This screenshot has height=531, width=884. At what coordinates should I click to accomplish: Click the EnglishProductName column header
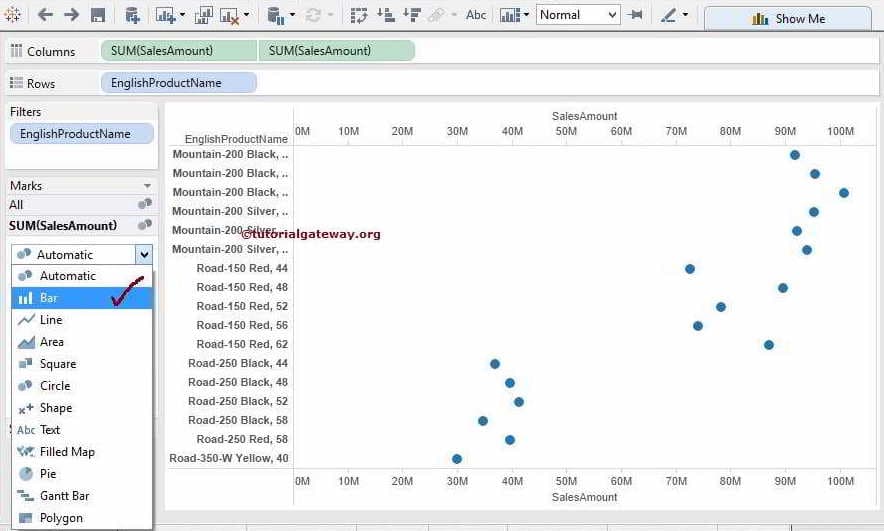(x=236, y=139)
